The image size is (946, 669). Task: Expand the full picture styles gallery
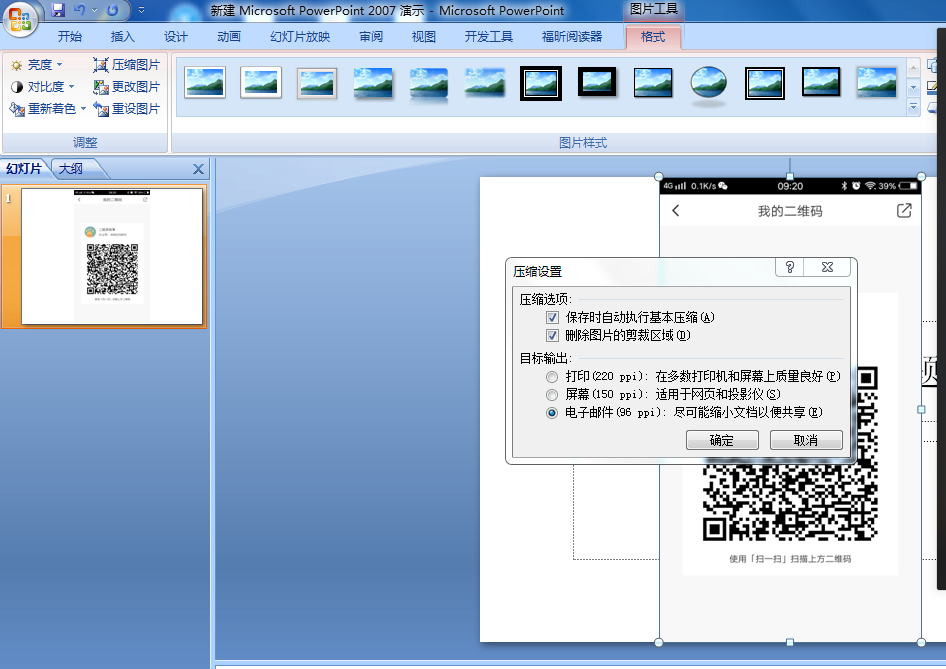pos(913,108)
